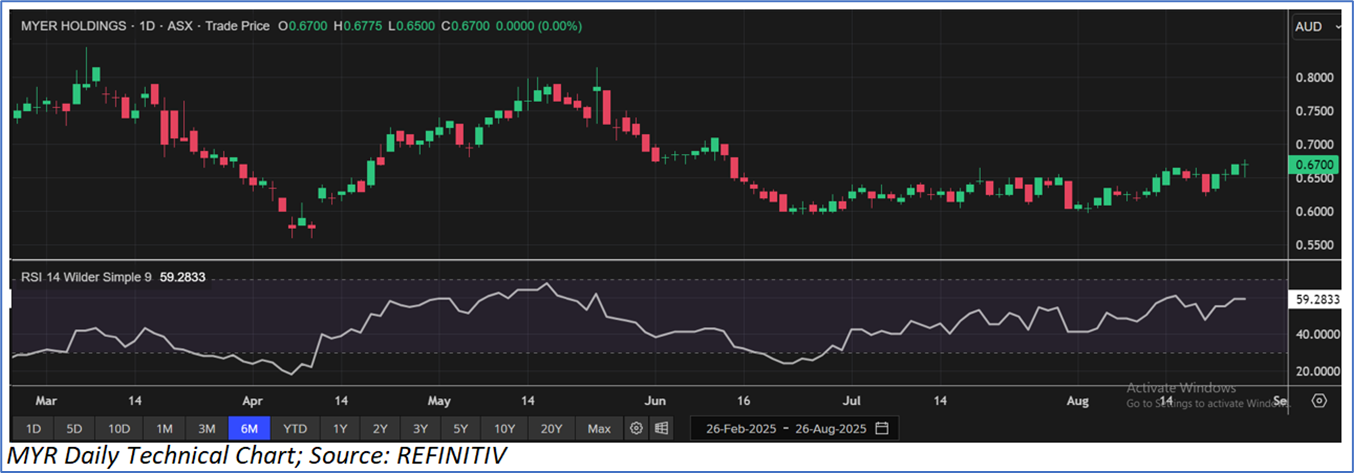Select the 3M time range
The image size is (1354, 473).
click(207, 429)
